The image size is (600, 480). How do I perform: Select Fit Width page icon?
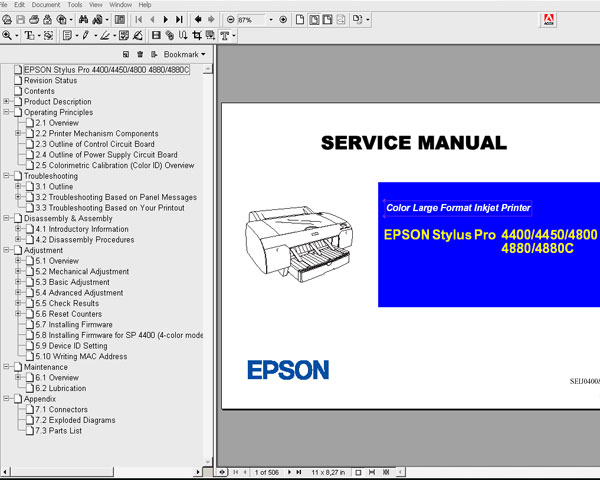(x=328, y=20)
